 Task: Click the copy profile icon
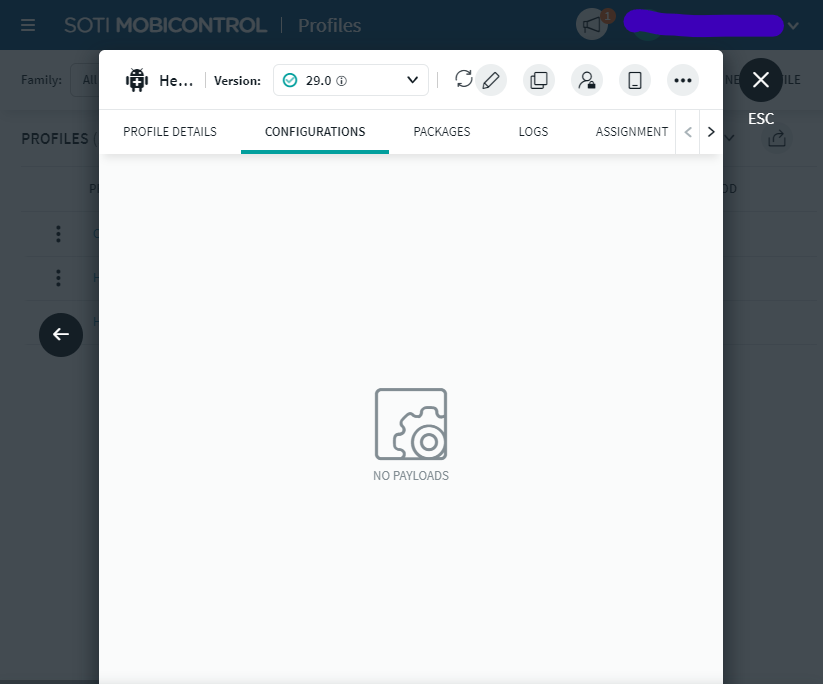point(539,81)
